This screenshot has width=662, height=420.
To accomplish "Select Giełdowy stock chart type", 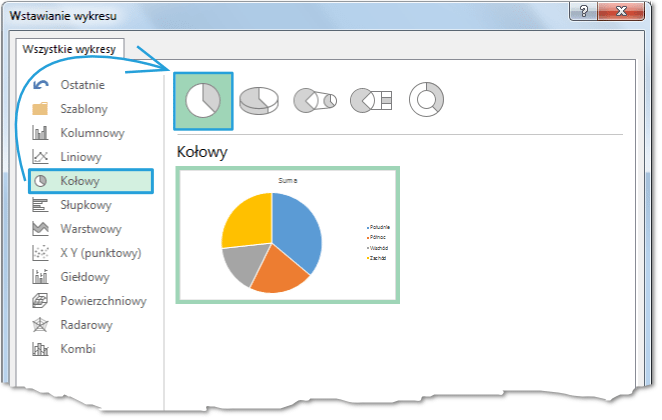I will pos(84,277).
